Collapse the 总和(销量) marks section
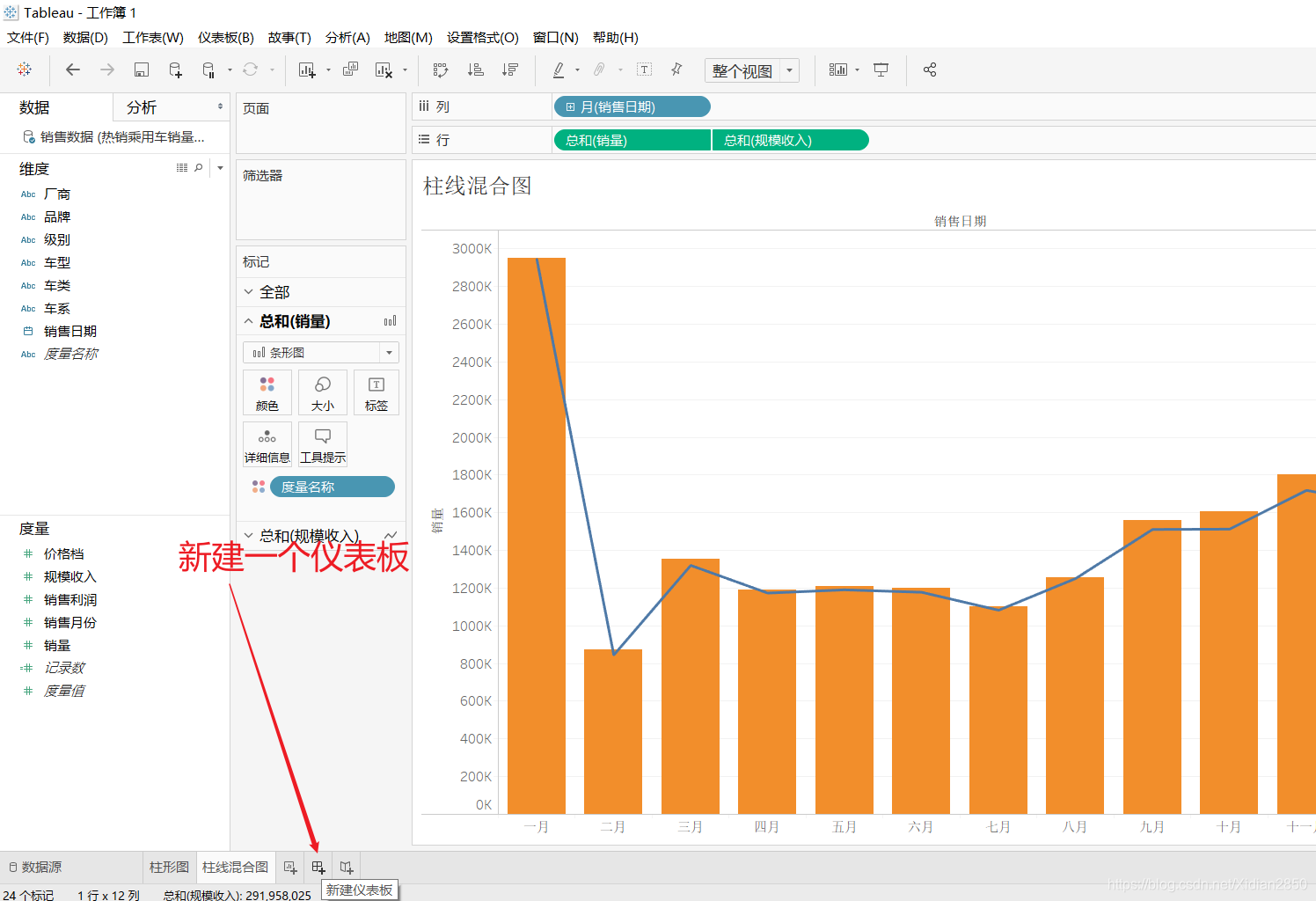 [249, 321]
